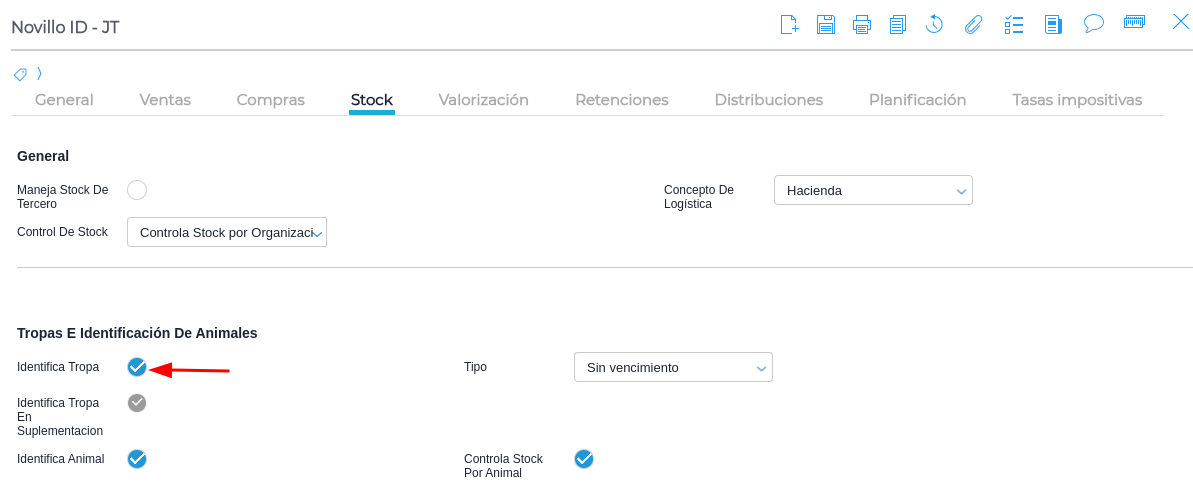
Task: Toggle the Identifica Animal checkbox
Action: [x=137, y=459]
